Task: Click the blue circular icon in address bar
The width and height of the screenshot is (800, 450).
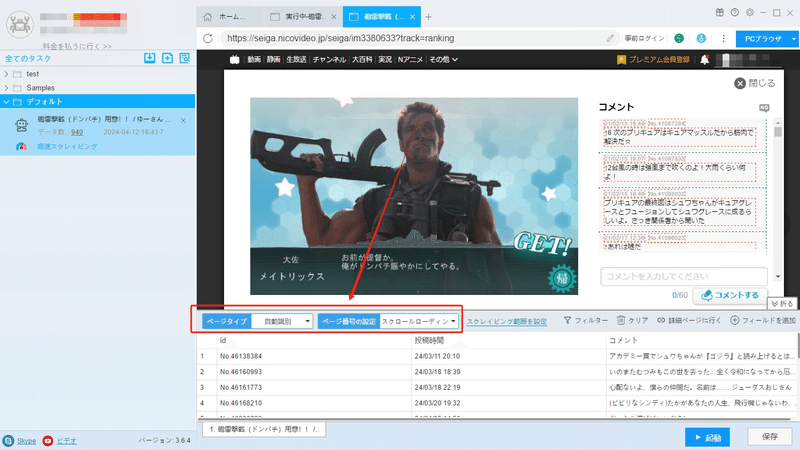Action: [x=702, y=38]
